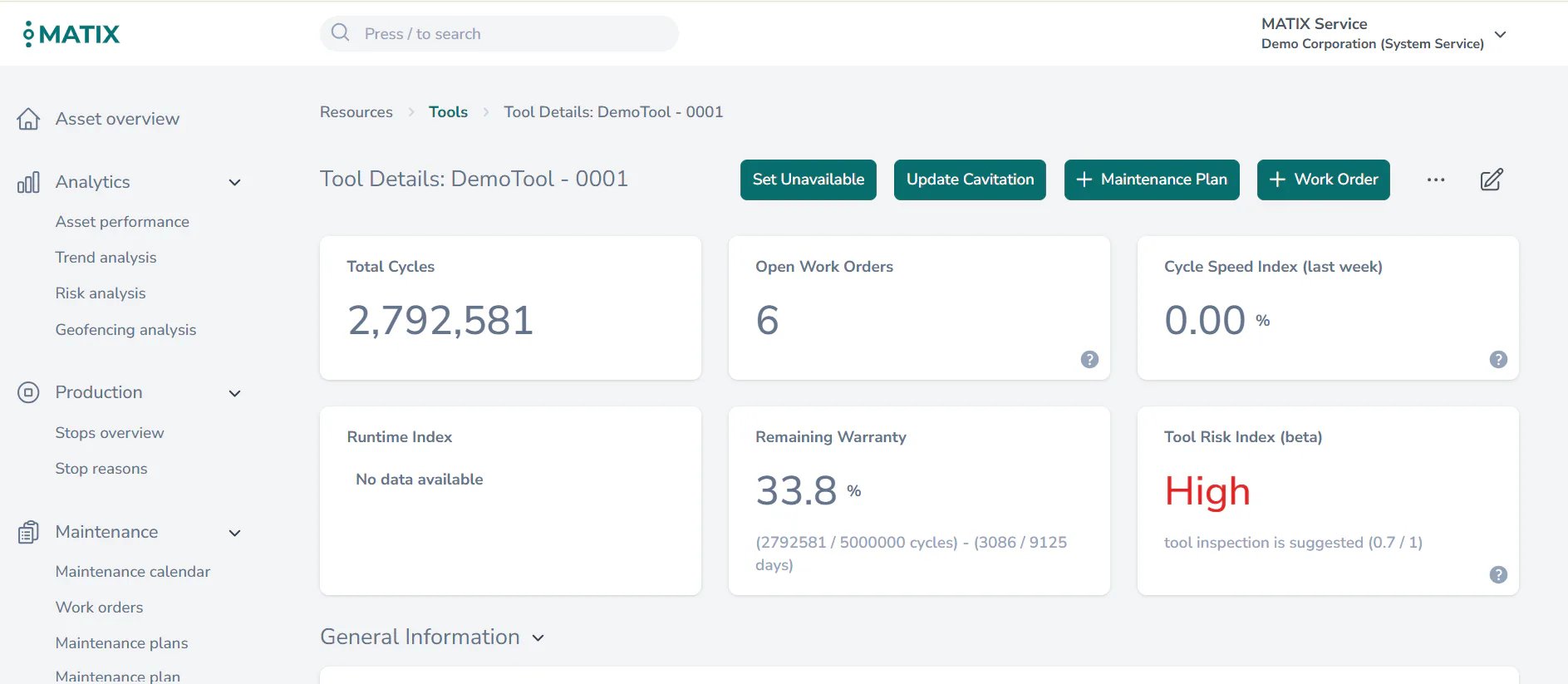Collapse the Production menu section

click(x=235, y=393)
